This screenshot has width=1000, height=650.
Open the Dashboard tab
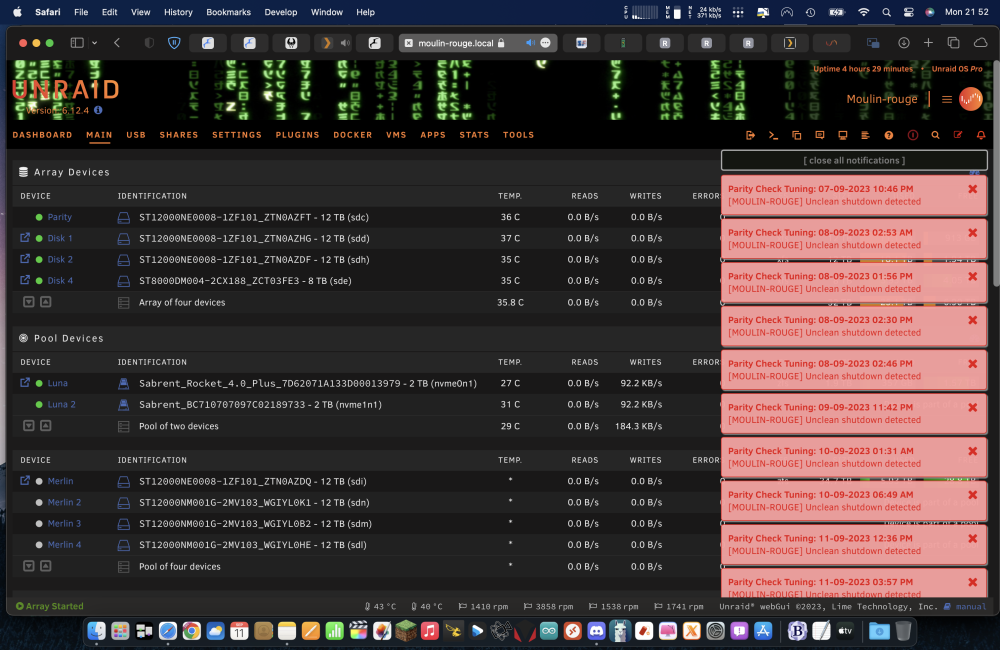(x=43, y=135)
